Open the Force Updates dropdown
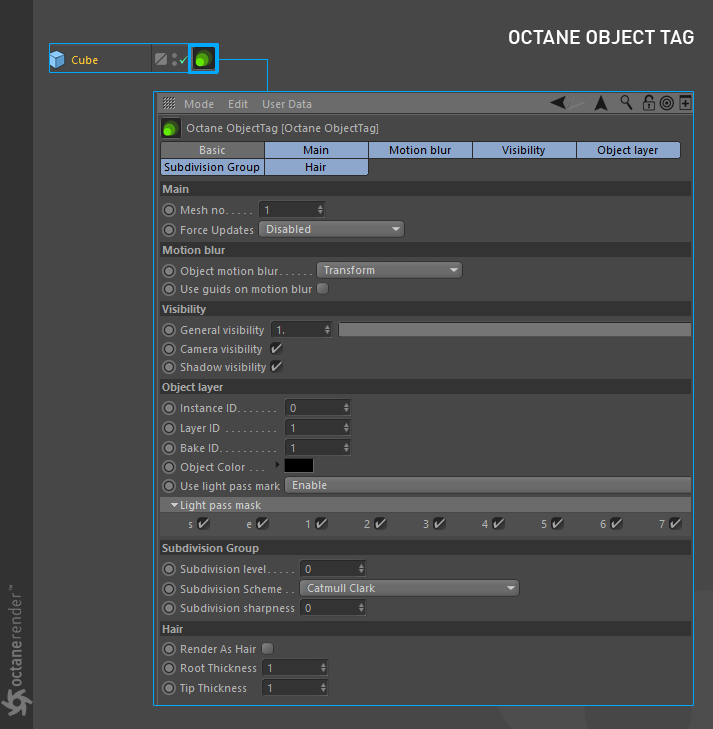 331,229
